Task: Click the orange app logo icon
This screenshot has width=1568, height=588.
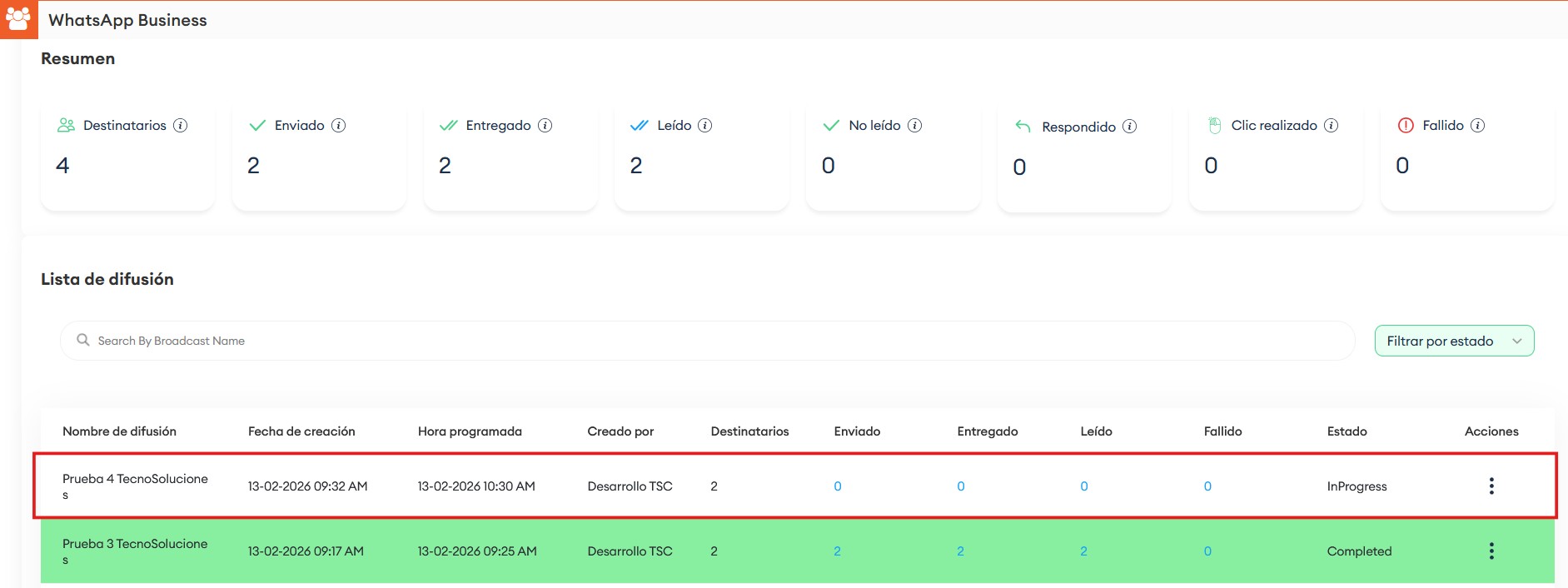Action: click(x=18, y=19)
